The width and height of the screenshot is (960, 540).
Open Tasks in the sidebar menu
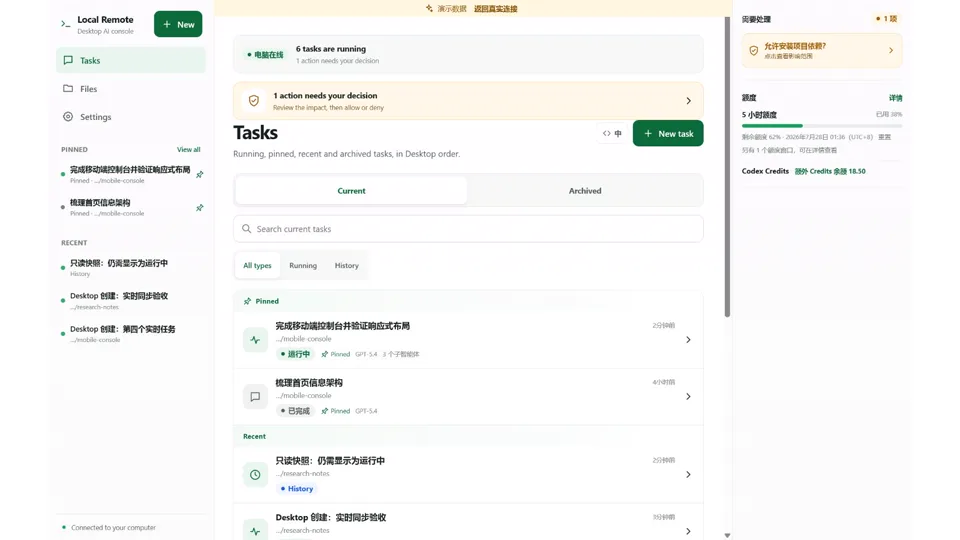coord(131,60)
